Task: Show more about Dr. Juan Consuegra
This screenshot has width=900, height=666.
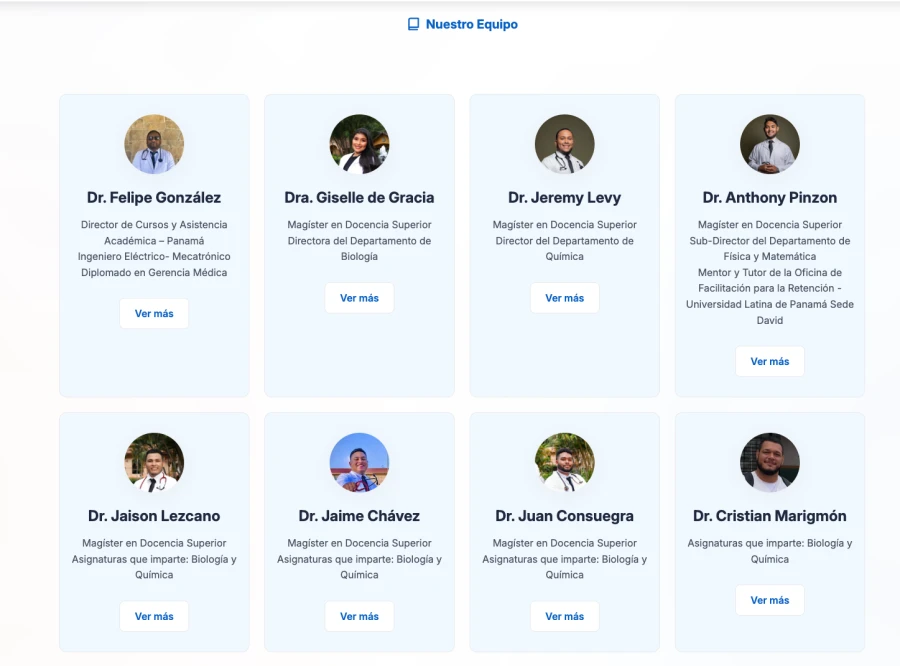Action: pyautogui.click(x=564, y=616)
